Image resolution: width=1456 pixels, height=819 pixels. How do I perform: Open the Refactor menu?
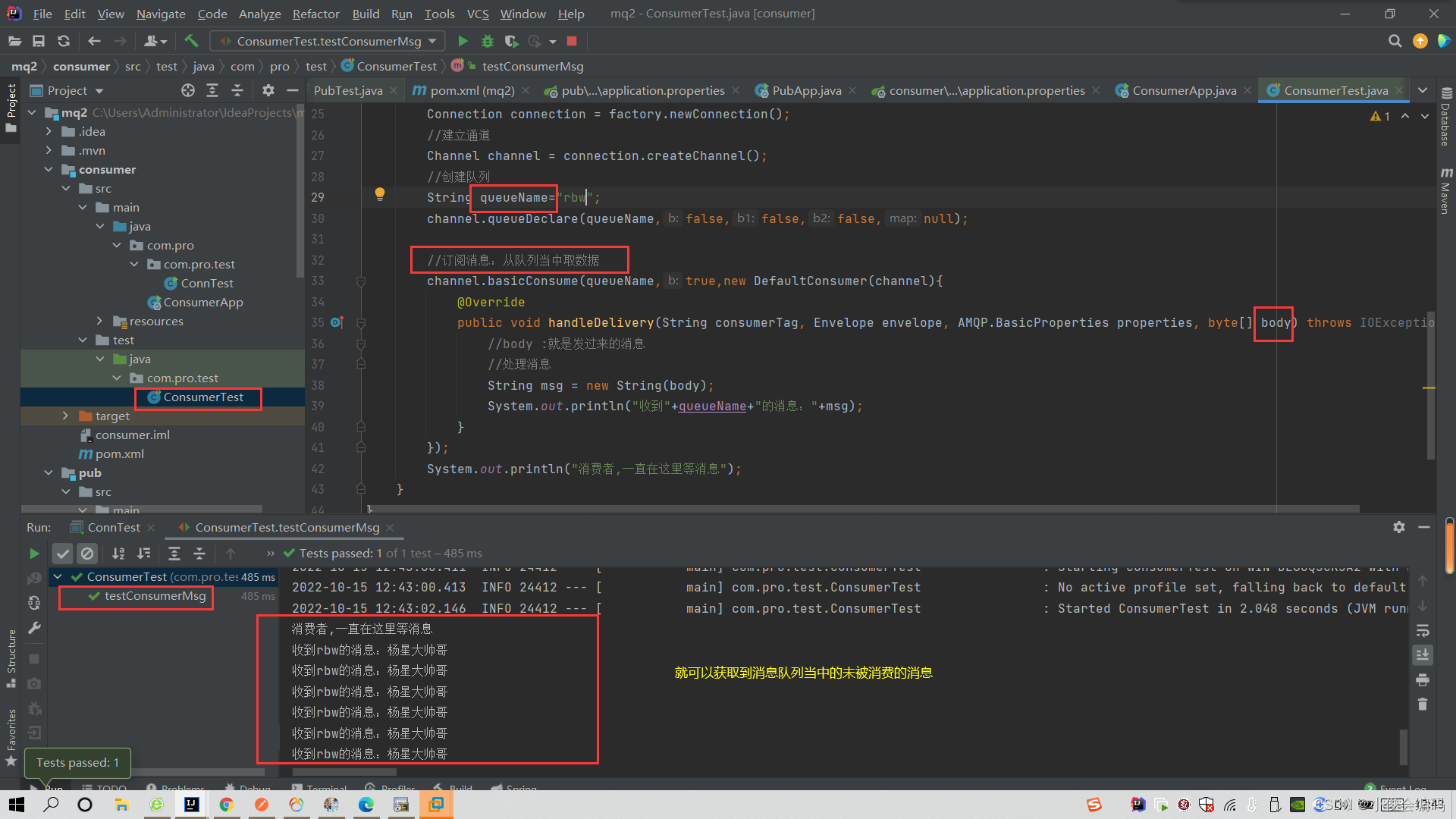315,14
